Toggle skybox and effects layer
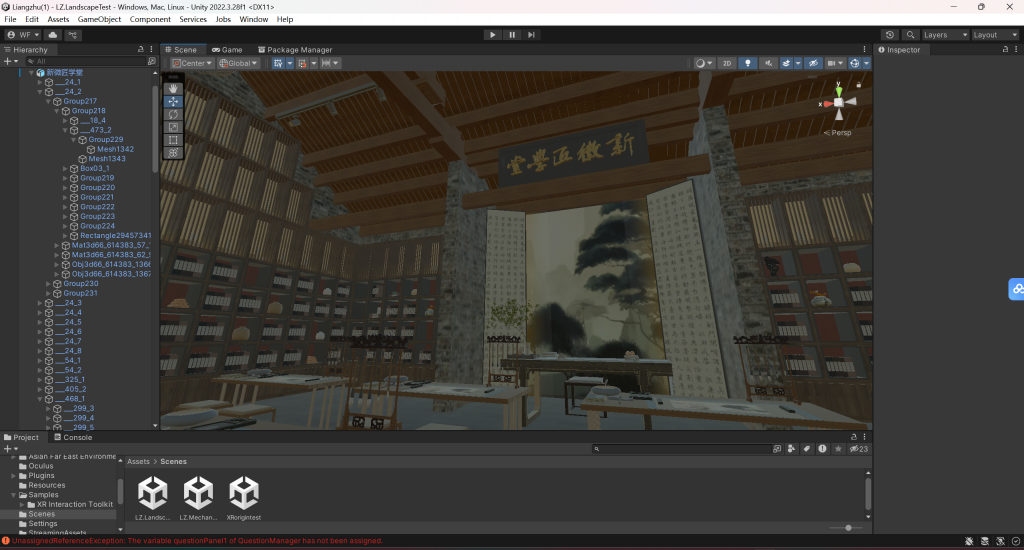The image size is (1024, 550). tap(786, 63)
